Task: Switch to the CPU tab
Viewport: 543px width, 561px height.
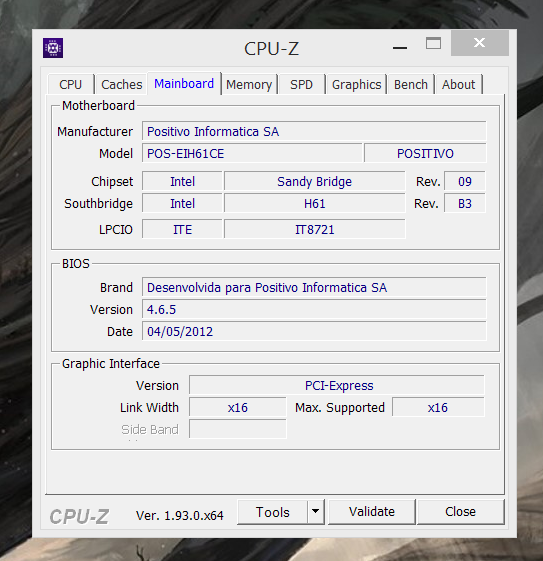Action: (x=70, y=85)
